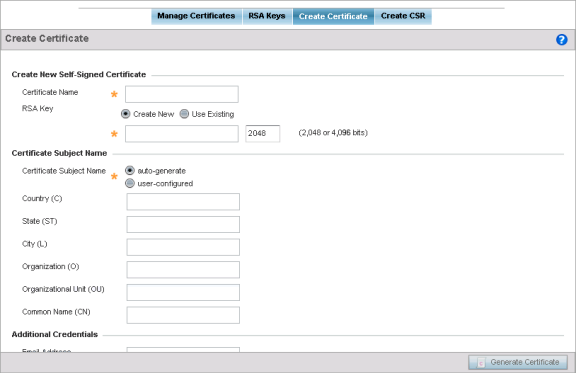Click the Generate Certificate button
This screenshot has height=373, width=576.
point(518,362)
